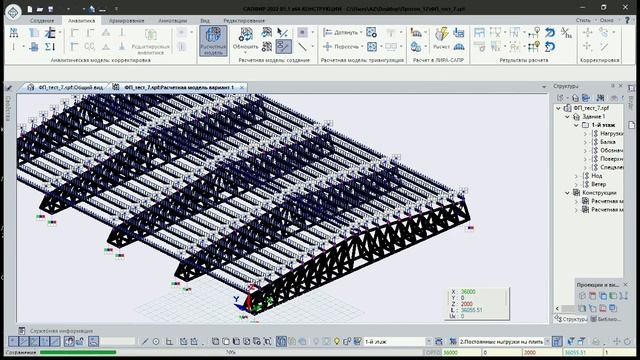
Task: Open the document tab list dropdown arrow
Action: pos(544,87)
